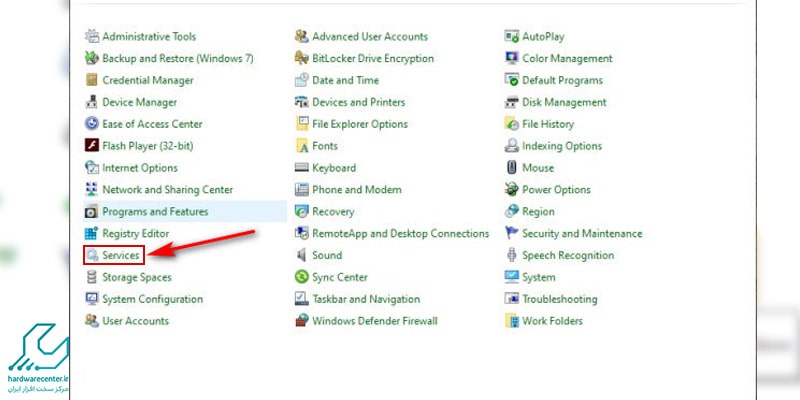Open the Security and Maintenance link
This screenshot has width=800, height=400.
pyautogui.click(x=582, y=234)
